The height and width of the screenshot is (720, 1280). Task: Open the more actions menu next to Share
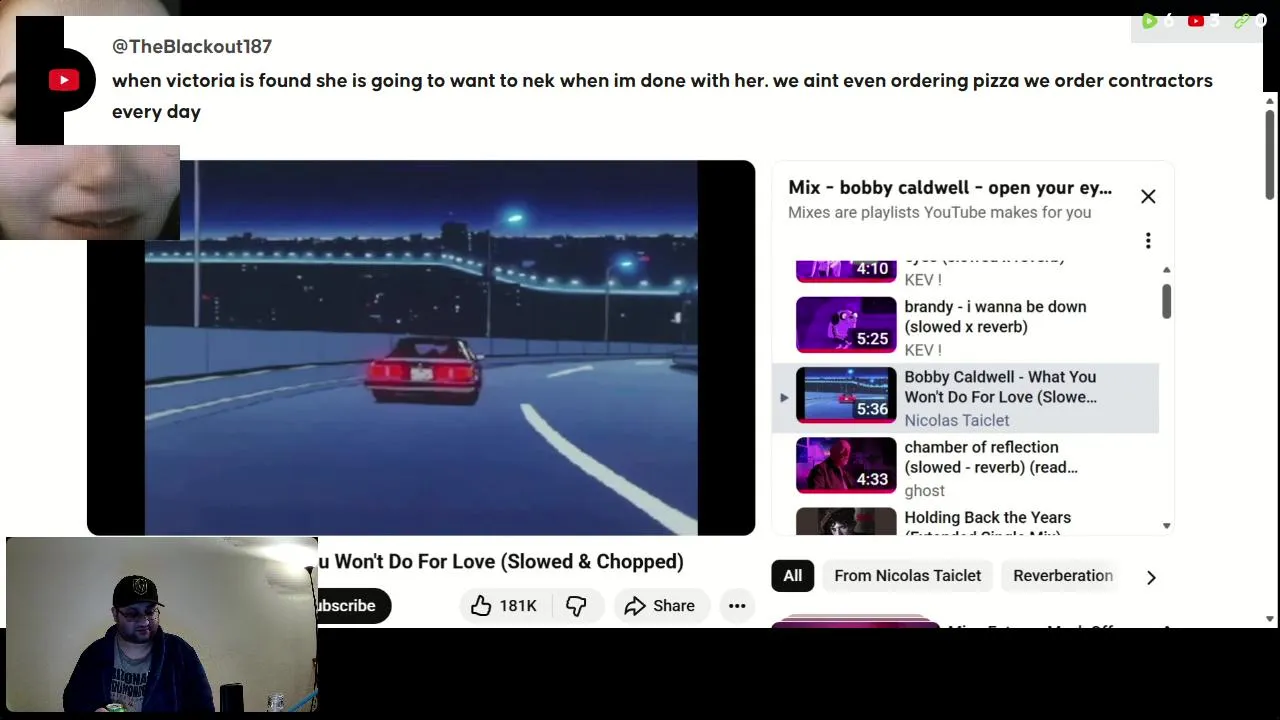tap(737, 606)
